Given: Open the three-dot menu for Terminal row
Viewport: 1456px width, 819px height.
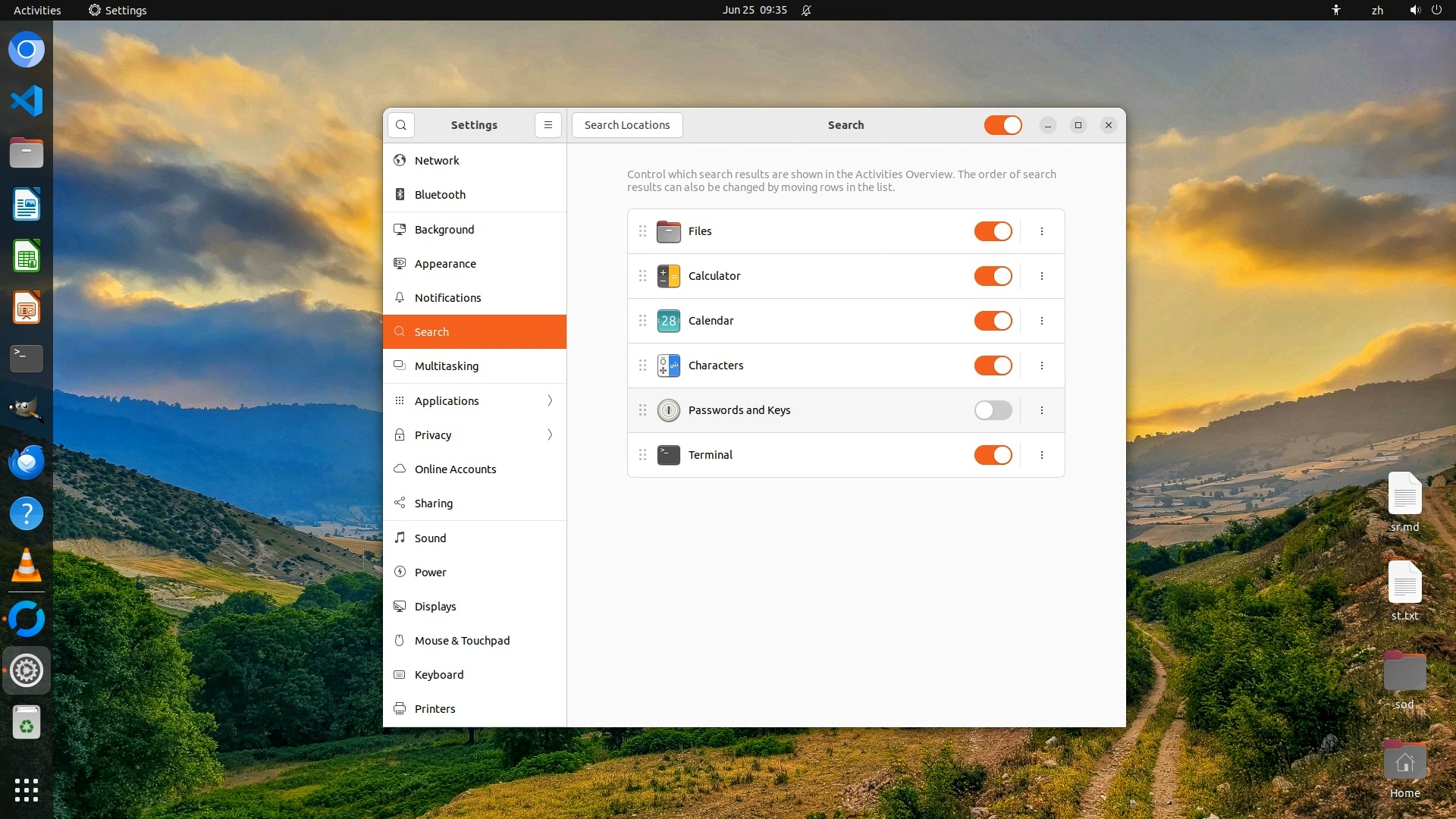Looking at the screenshot, I should 1041,455.
